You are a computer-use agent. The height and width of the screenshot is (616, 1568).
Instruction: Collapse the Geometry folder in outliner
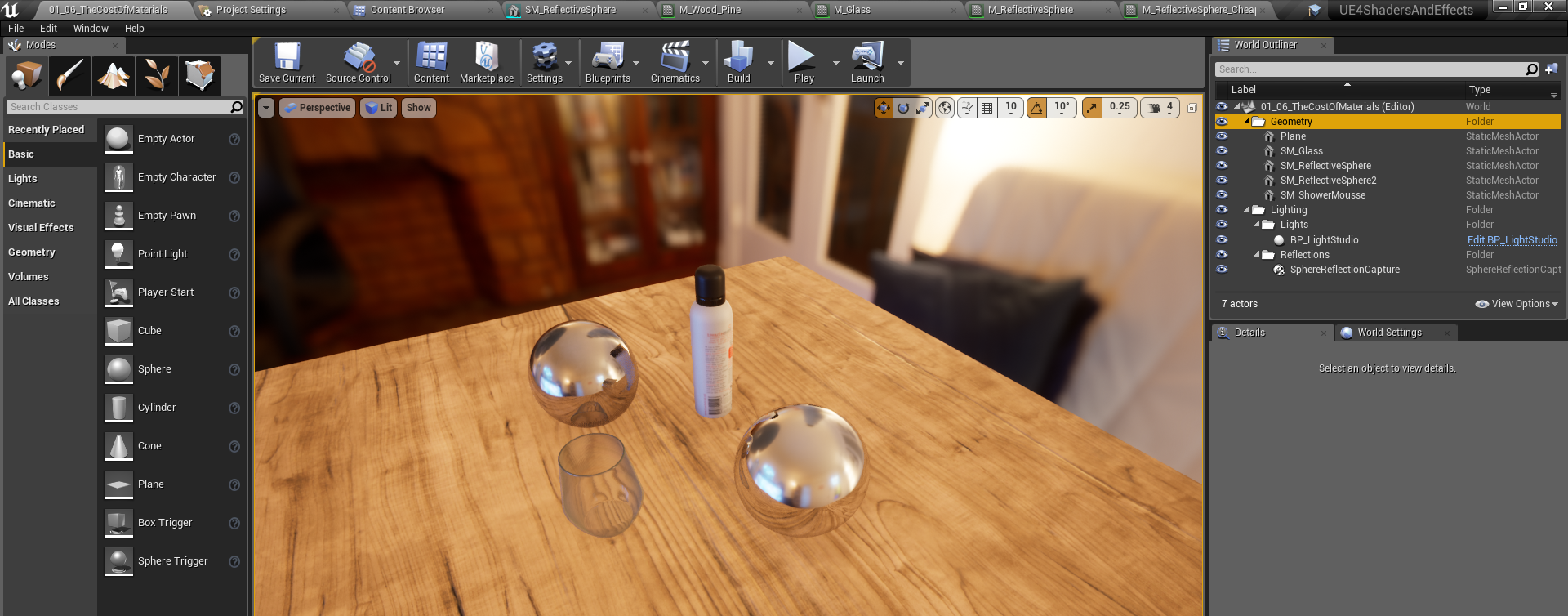1247,122
